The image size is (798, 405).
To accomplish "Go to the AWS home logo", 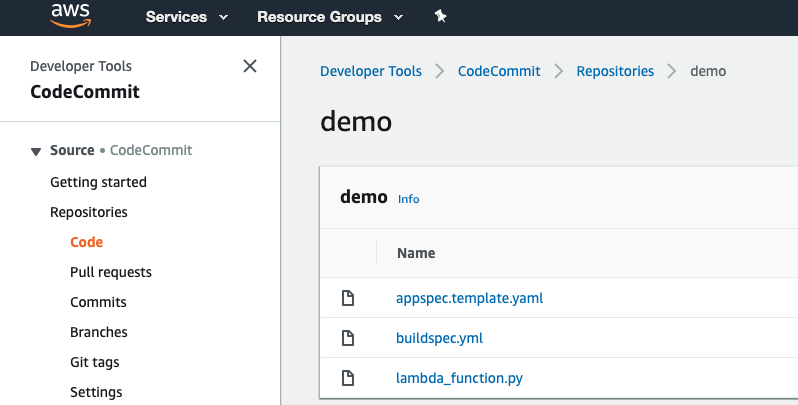I will 70,16.
